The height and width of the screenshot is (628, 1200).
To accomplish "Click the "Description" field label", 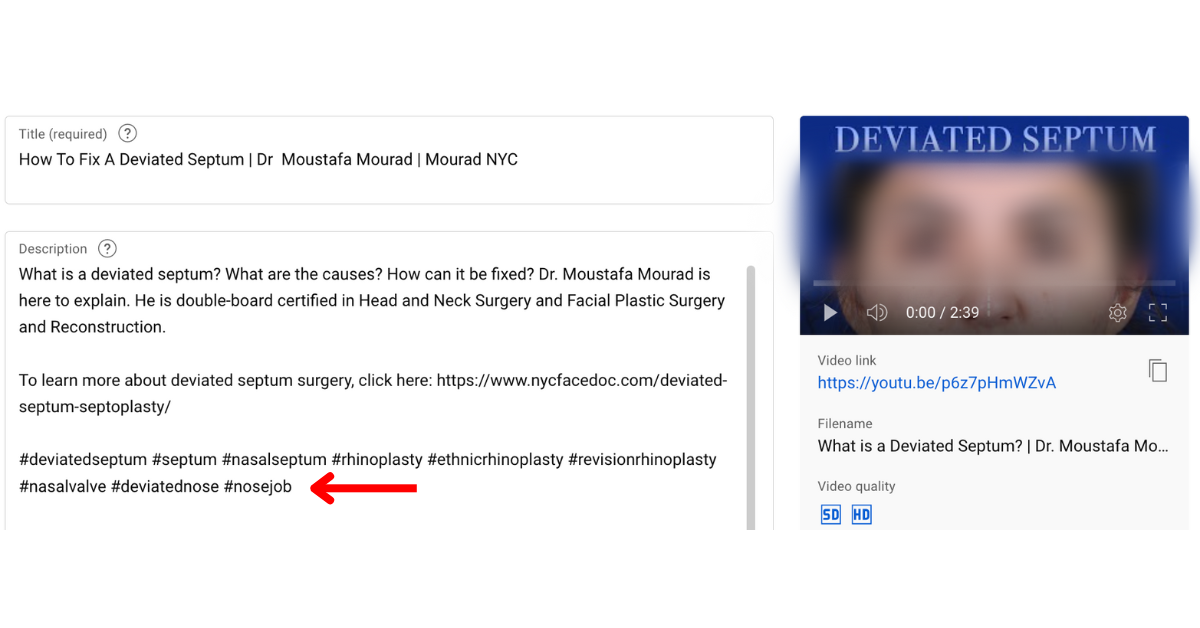I will (x=53, y=249).
